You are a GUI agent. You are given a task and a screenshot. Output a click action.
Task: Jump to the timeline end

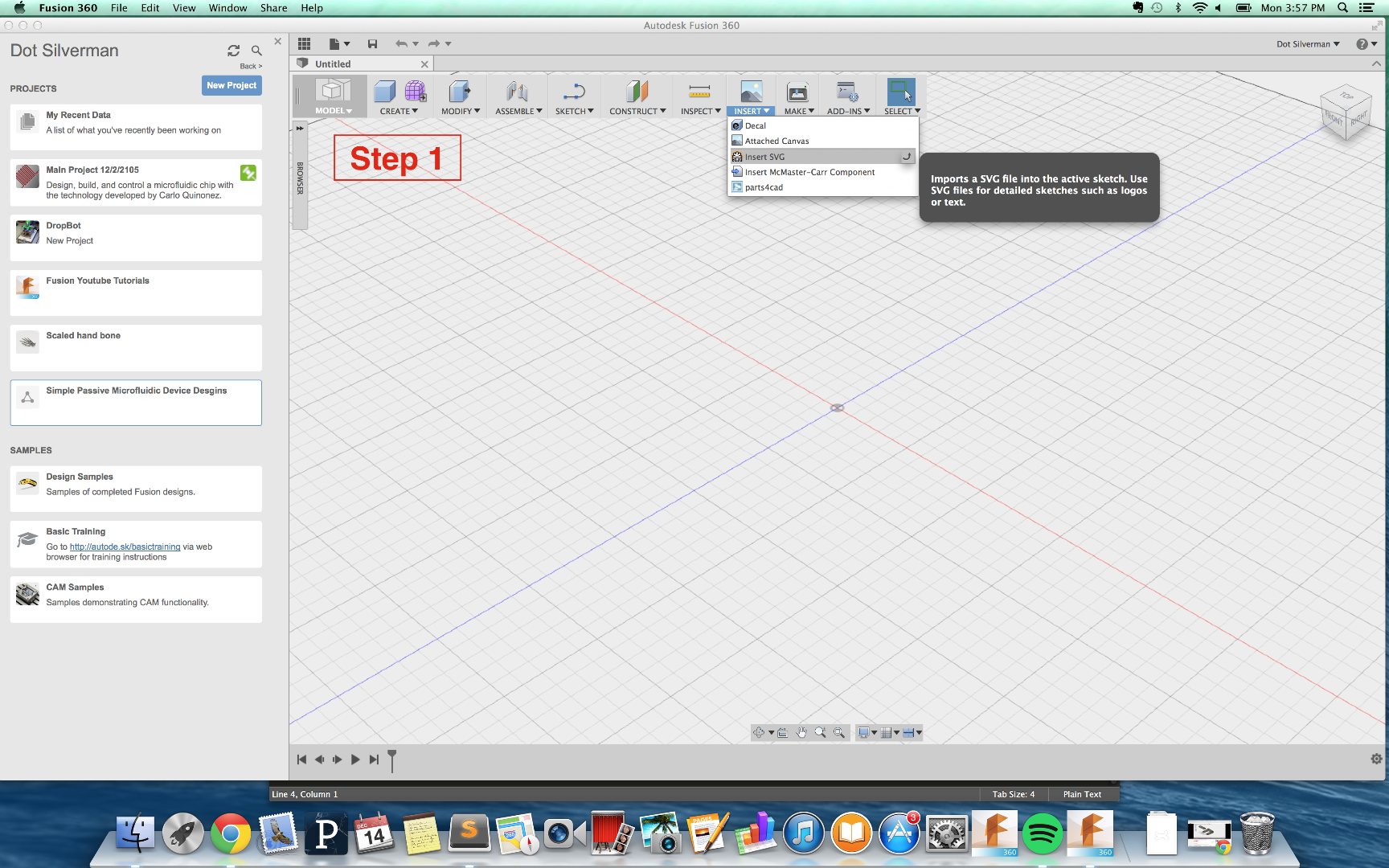(x=374, y=759)
